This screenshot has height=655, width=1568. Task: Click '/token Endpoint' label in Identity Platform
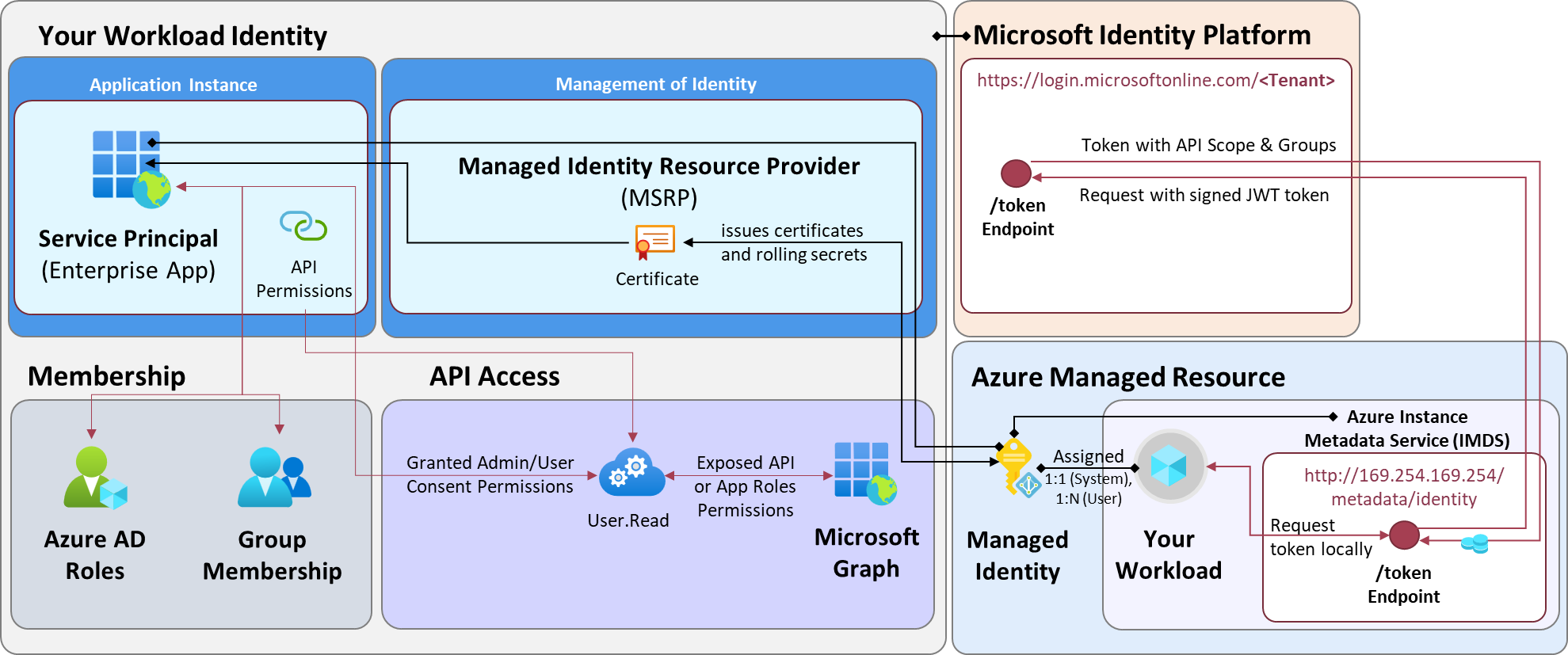1017,217
